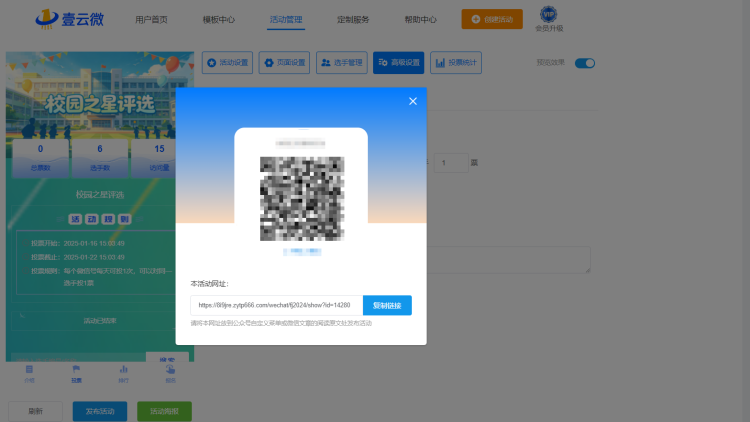This screenshot has width=750, height=422.
Task: Click the 总票数 stat card showing 0
Action: point(40,158)
